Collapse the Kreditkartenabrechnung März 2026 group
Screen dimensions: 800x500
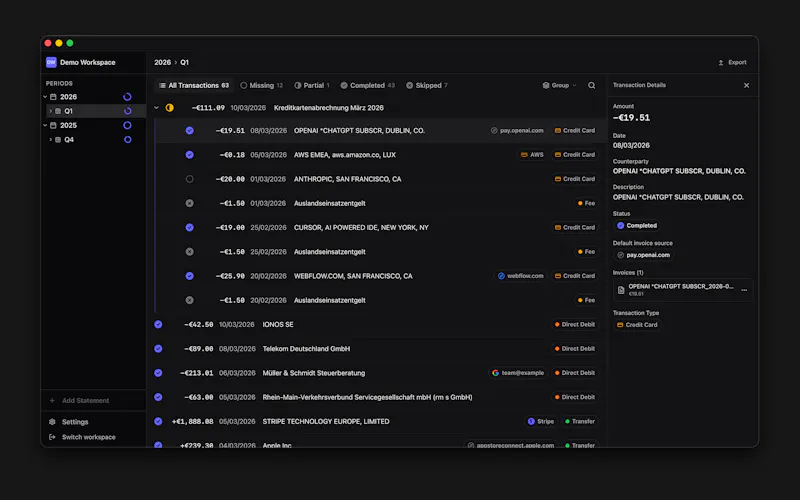point(157,108)
